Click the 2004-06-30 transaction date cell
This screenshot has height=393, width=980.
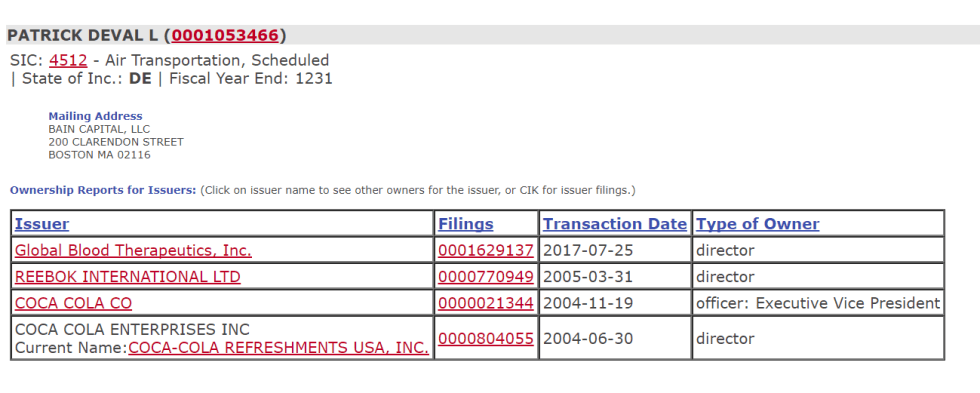[x=615, y=338]
